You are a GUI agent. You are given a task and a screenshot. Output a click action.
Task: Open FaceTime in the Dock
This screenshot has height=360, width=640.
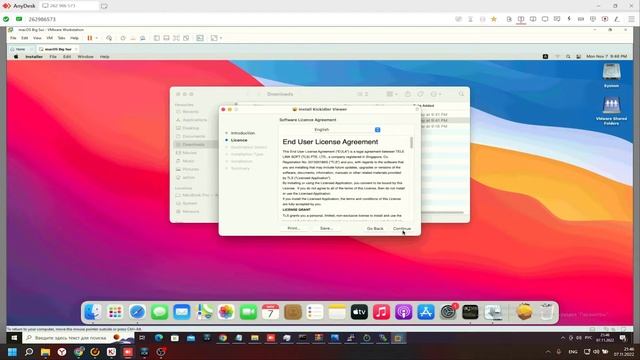pos(248,312)
